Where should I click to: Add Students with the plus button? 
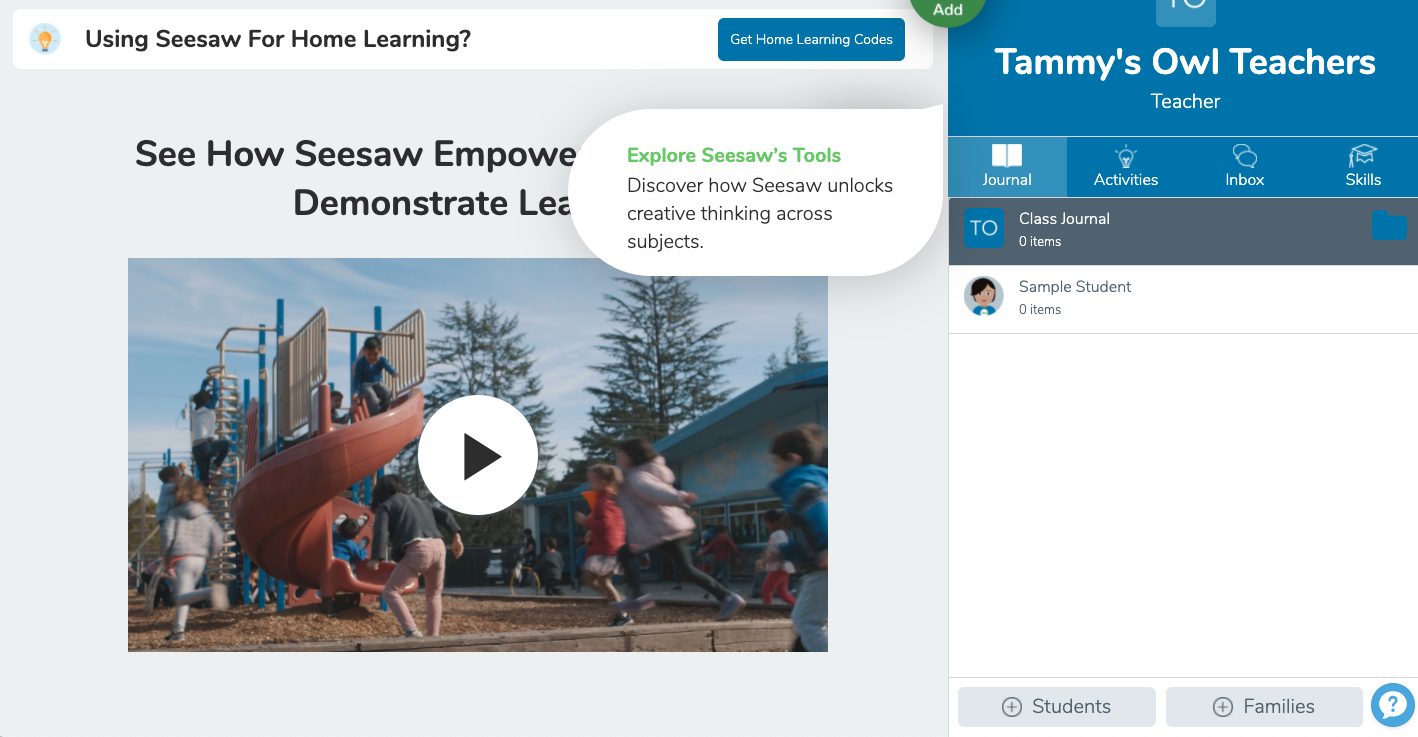point(1056,706)
